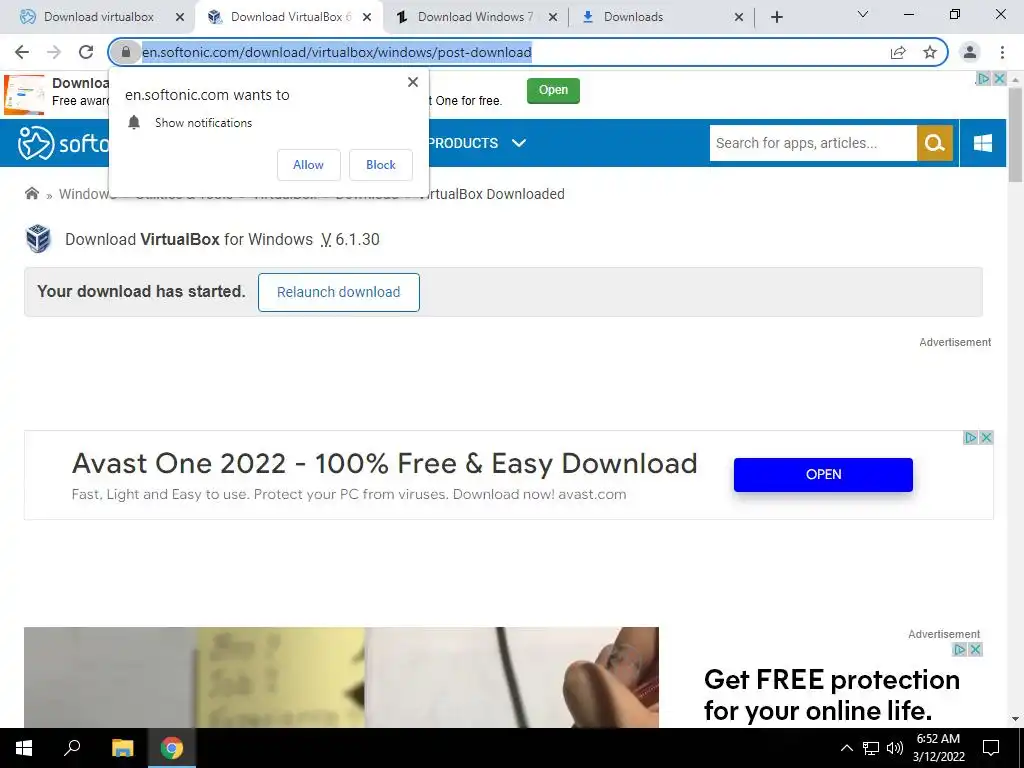The height and width of the screenshot is (768, 1024).
Task: Click the Softonic logo
Action: click(63, 143)
